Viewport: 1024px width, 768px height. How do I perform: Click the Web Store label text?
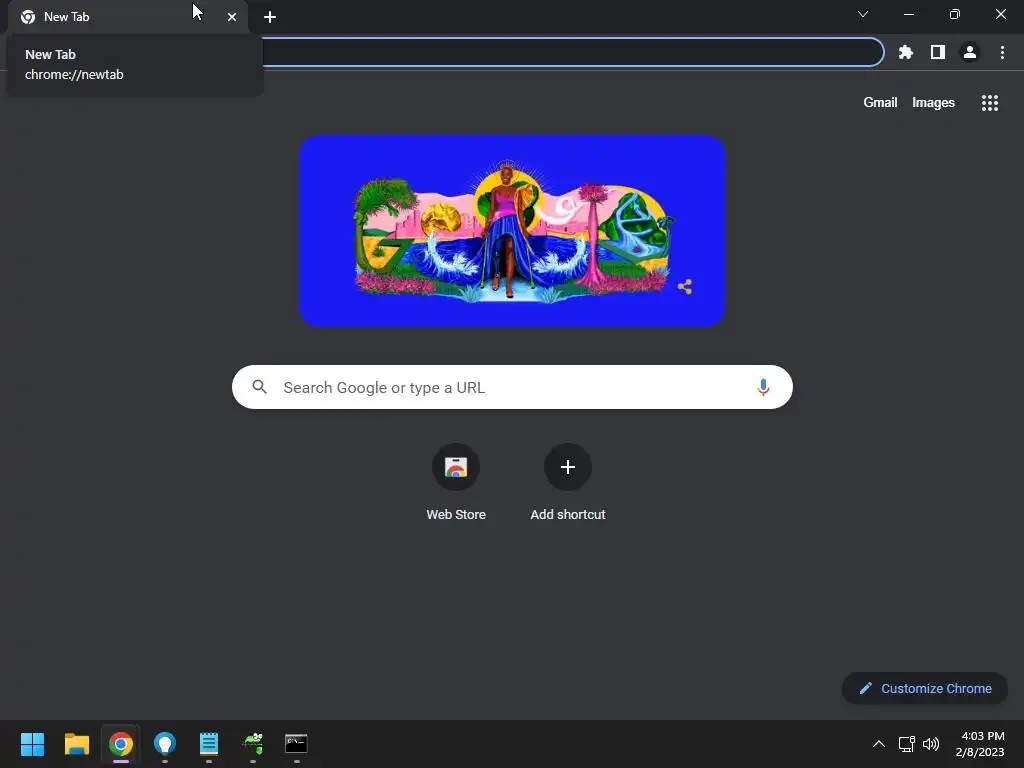(456, 515)
